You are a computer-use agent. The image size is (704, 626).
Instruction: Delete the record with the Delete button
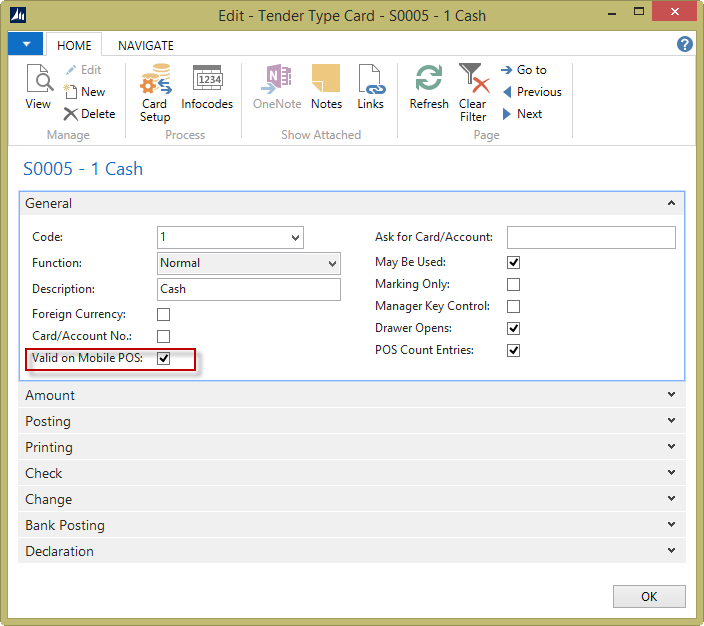(x=89, y=114)
